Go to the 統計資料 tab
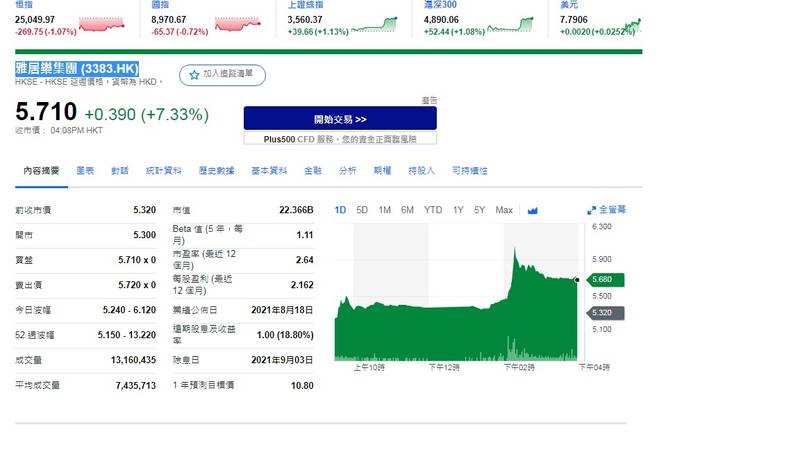800x450 pixels. coord(162,171)
